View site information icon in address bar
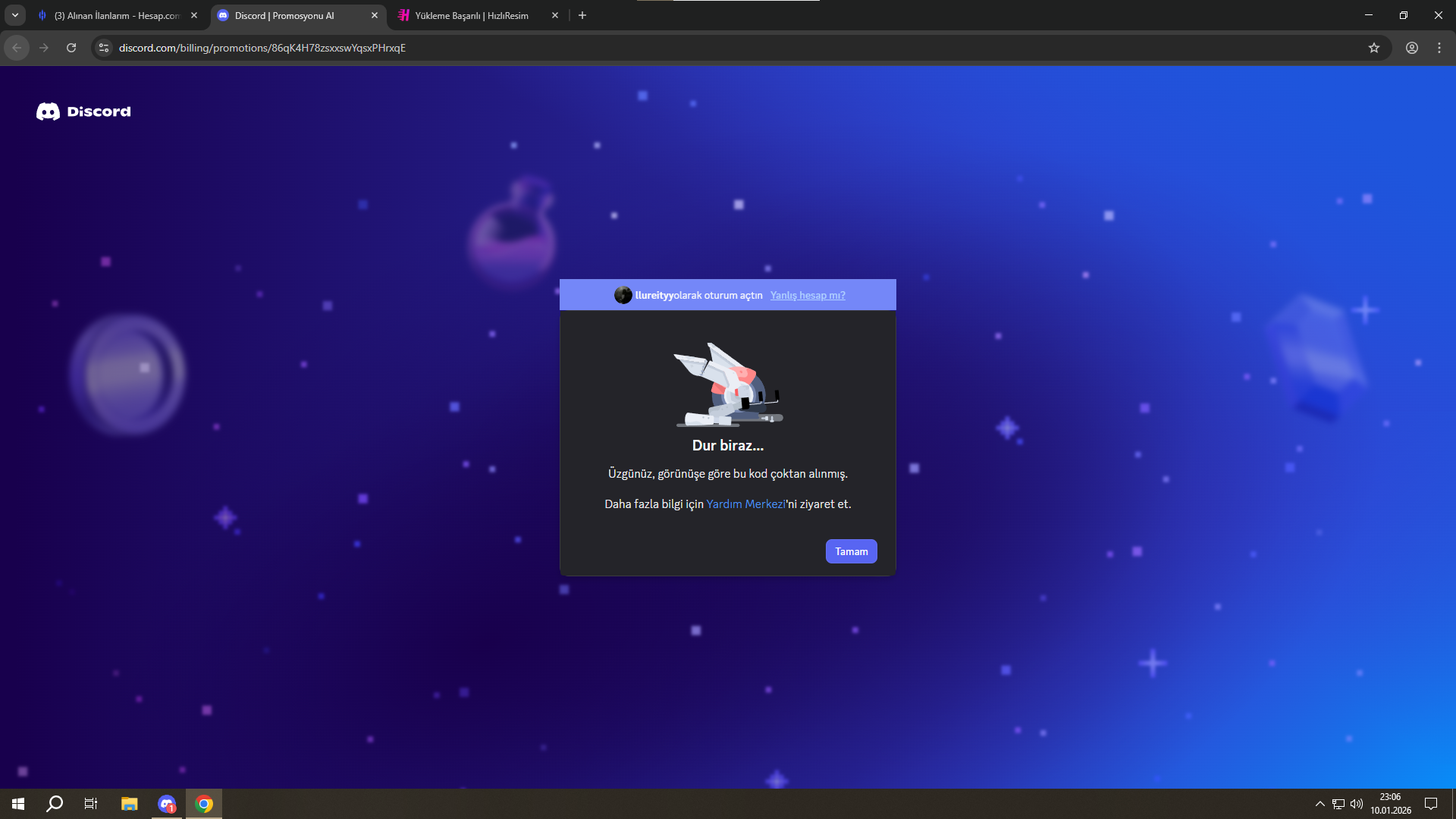 tap(104, 48)
